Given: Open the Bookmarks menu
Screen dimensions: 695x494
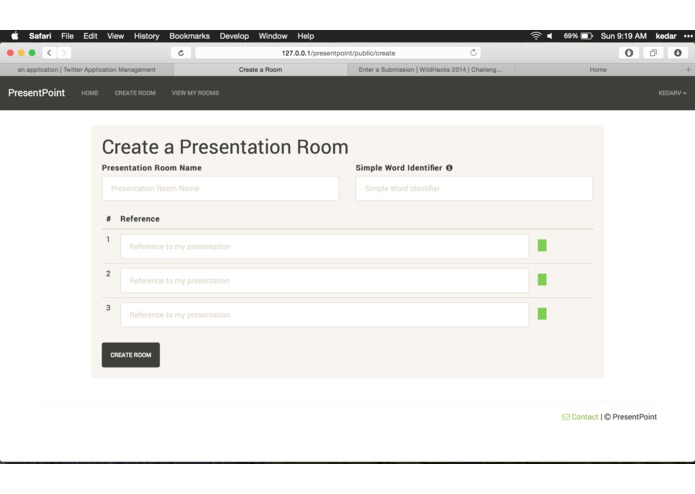Looking at the screenshot, I should point(189,36).
